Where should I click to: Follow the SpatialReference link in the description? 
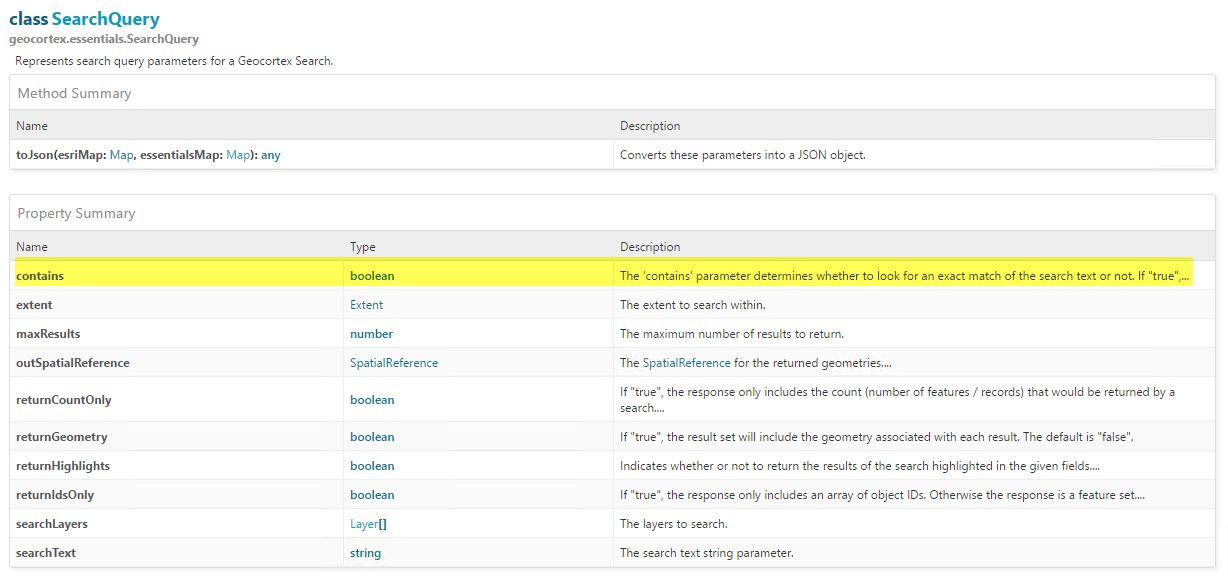point(688,363)
